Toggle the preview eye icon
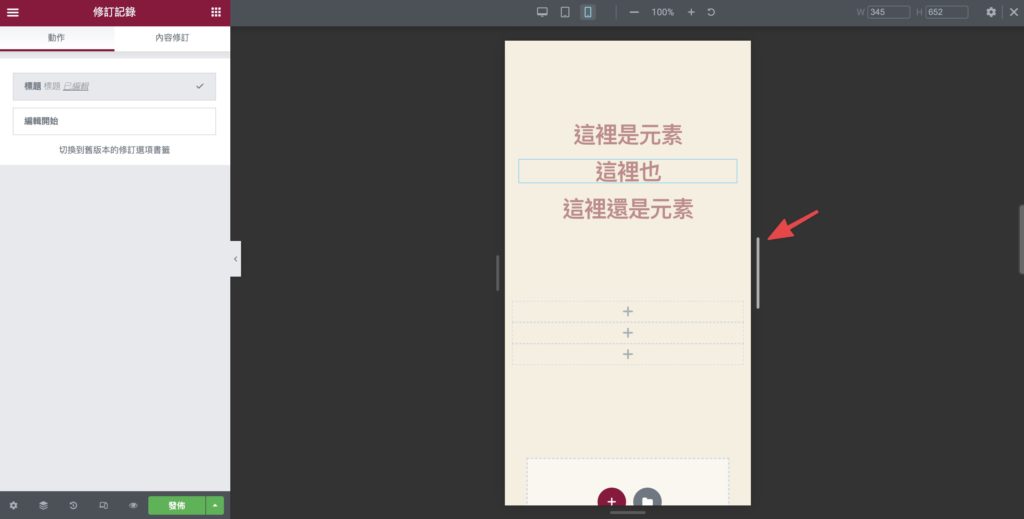1024x519 pixels. click(x=133, y=505)
